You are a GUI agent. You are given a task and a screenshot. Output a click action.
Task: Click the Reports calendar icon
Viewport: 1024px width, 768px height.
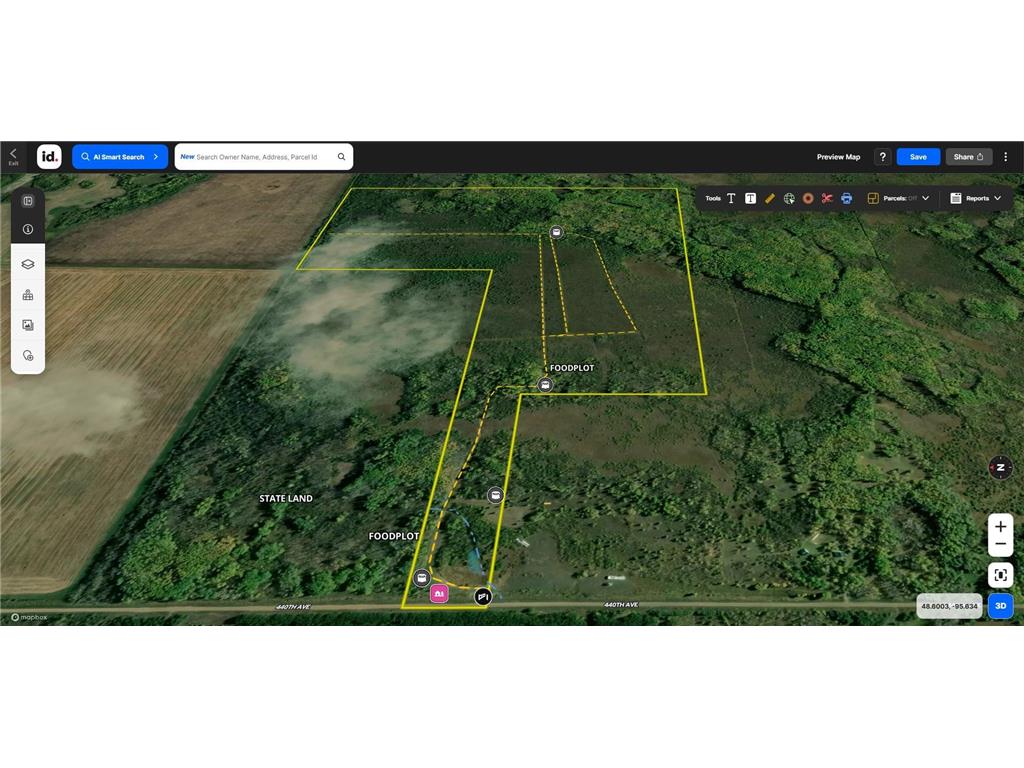955,199
